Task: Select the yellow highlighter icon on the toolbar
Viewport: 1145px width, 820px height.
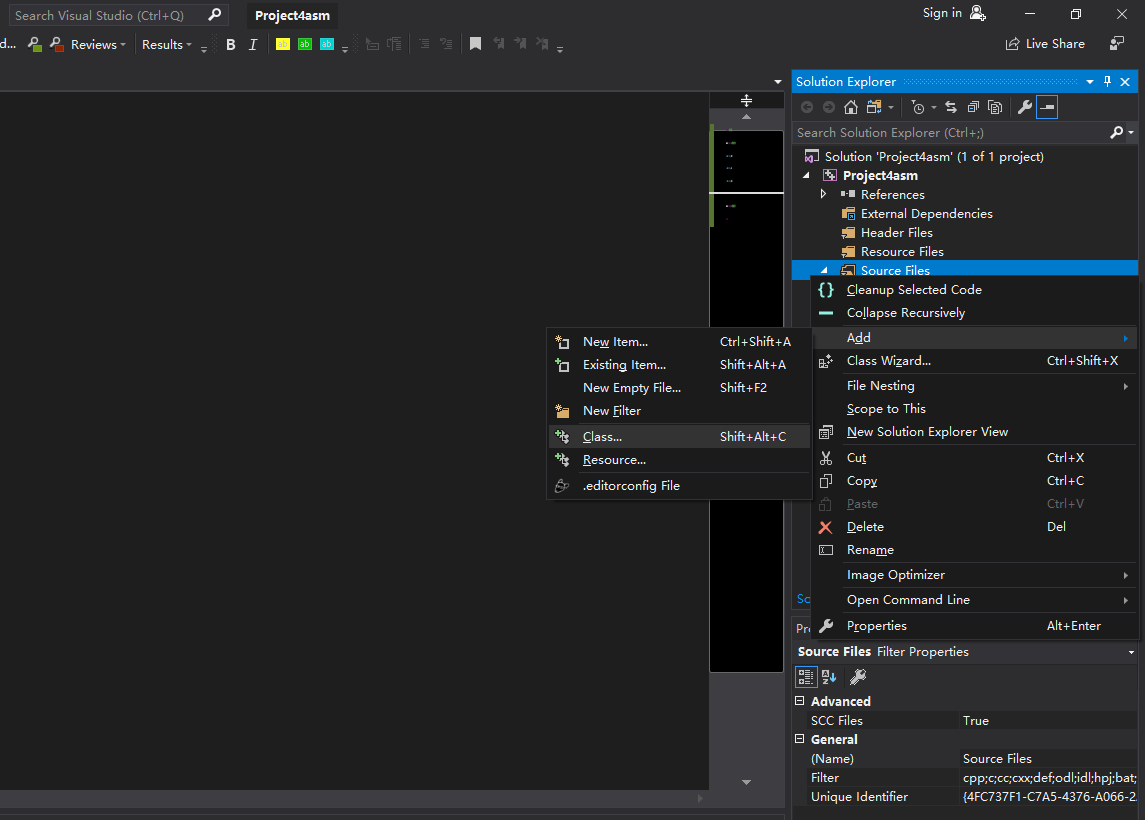Action: click(x=281, y=44)
